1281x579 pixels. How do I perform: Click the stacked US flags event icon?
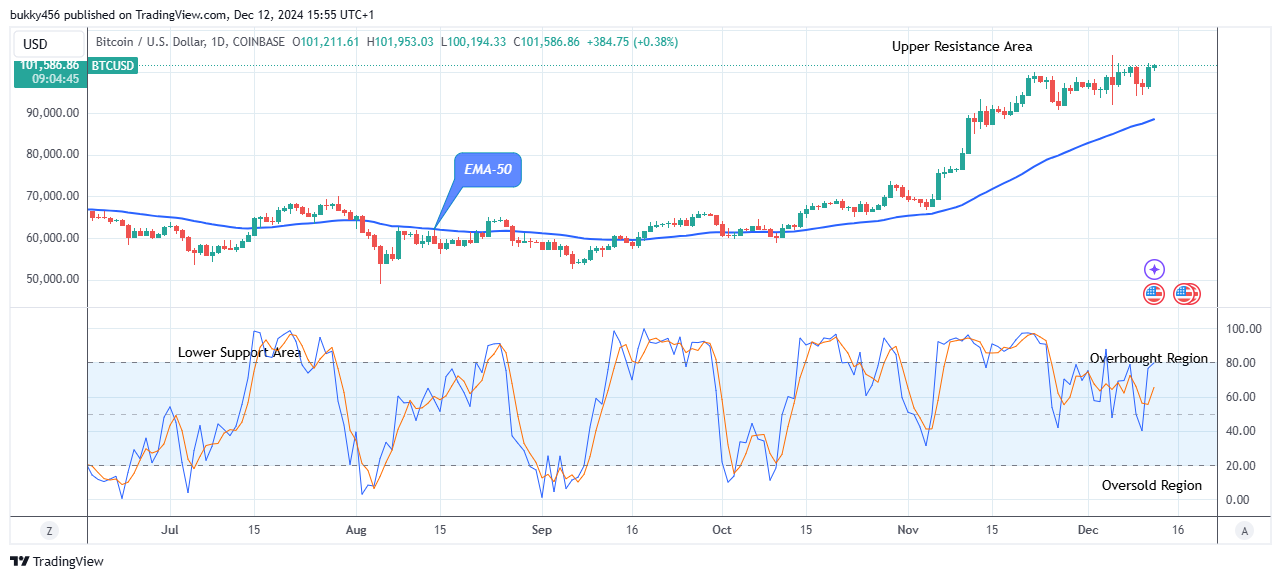point(1186,294)
